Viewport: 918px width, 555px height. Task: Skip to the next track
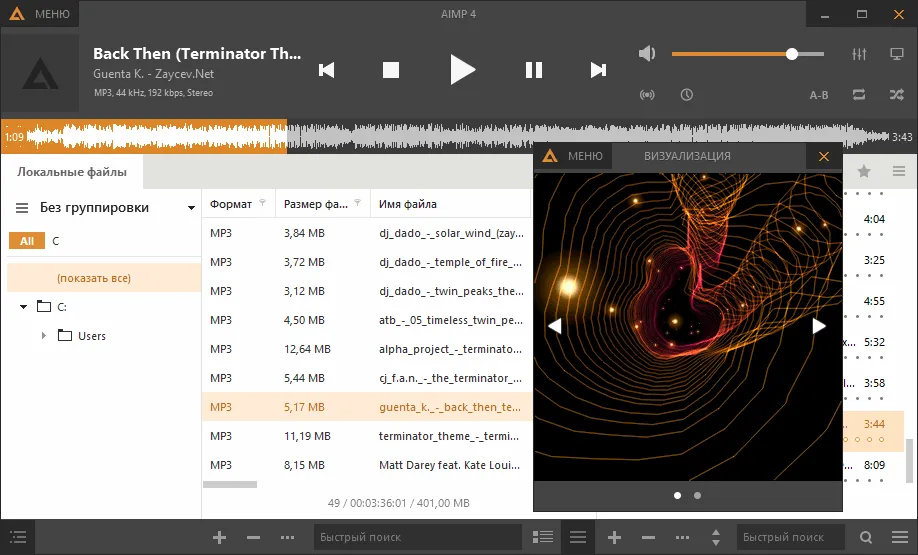[x=598, y=70]
